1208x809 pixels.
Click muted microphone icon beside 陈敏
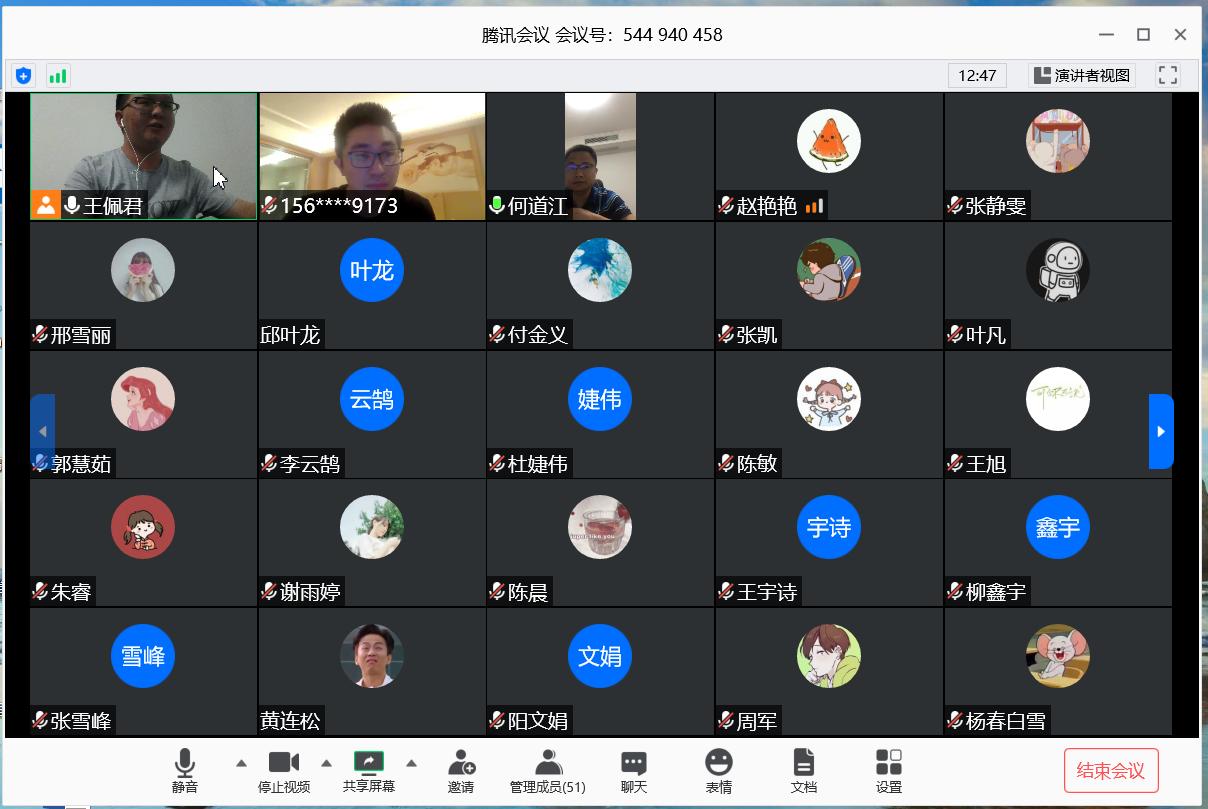tap(726, 464)
